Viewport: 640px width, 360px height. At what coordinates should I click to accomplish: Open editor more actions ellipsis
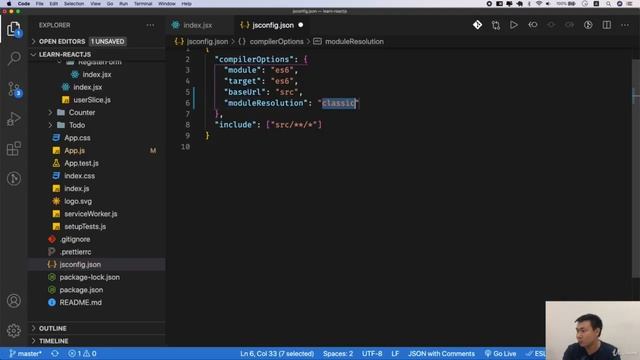[625, 25]
